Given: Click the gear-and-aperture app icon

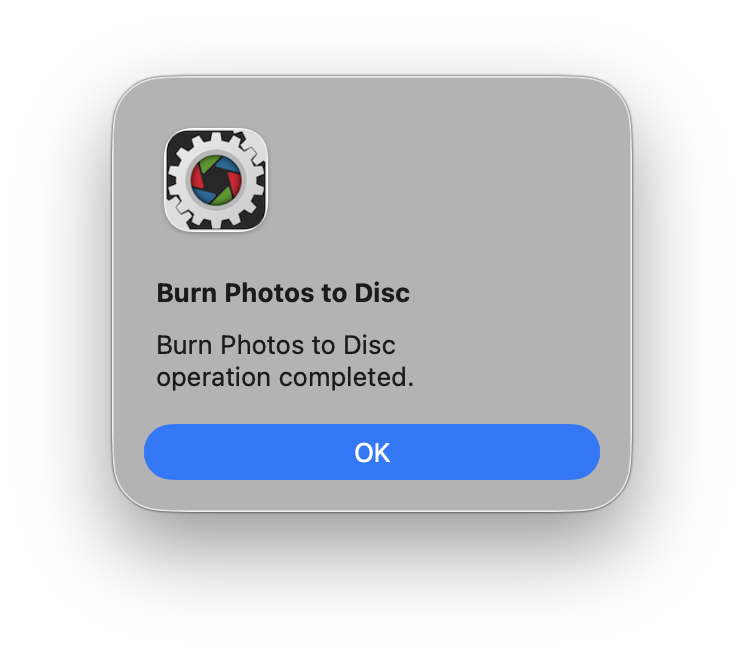Looking at the screenshot, I should click(x=216, y=180).
